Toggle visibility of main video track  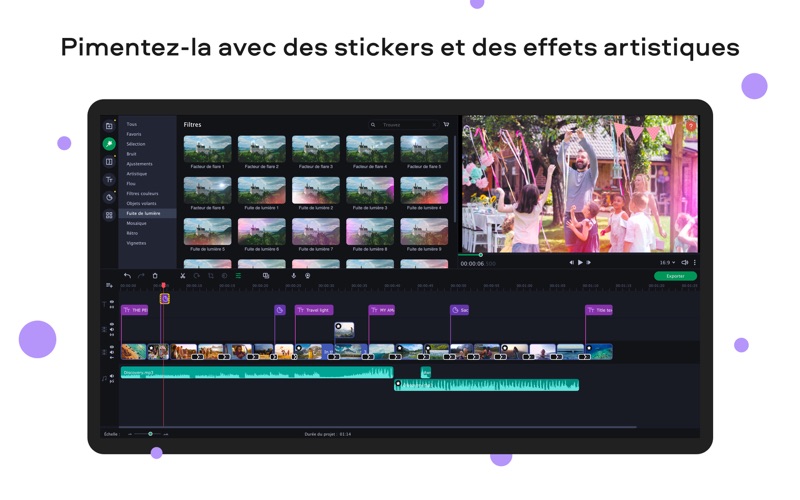(x=112, y=347)
